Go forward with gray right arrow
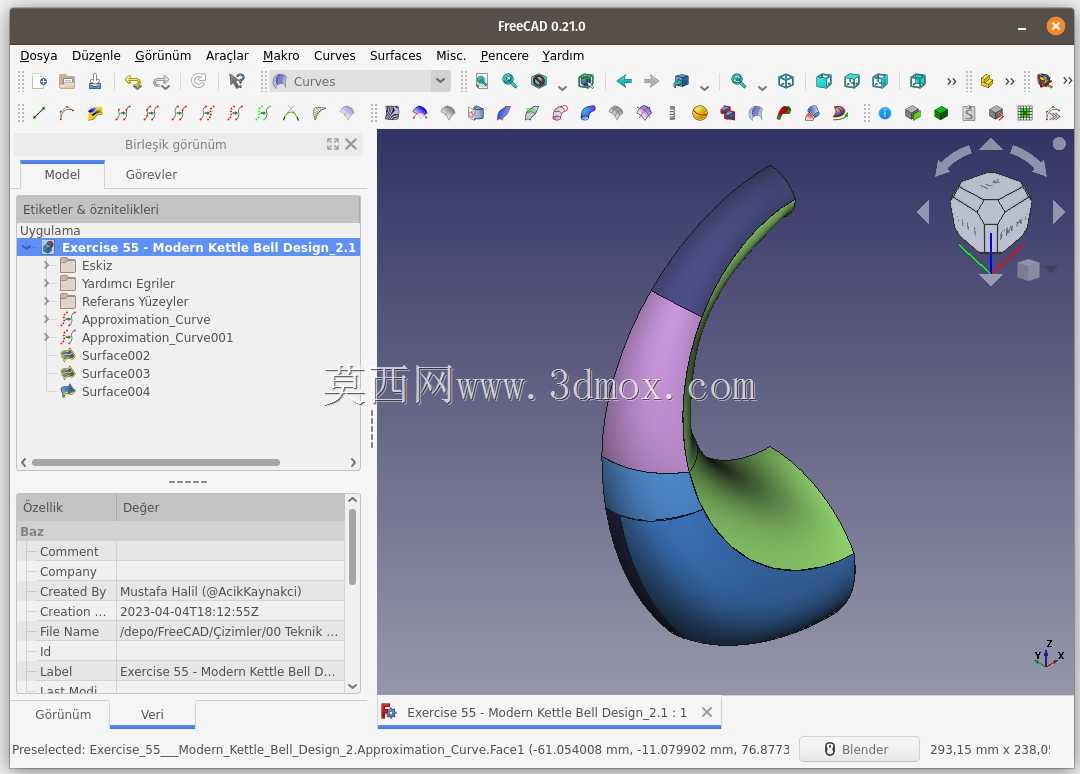 [652, 81]
